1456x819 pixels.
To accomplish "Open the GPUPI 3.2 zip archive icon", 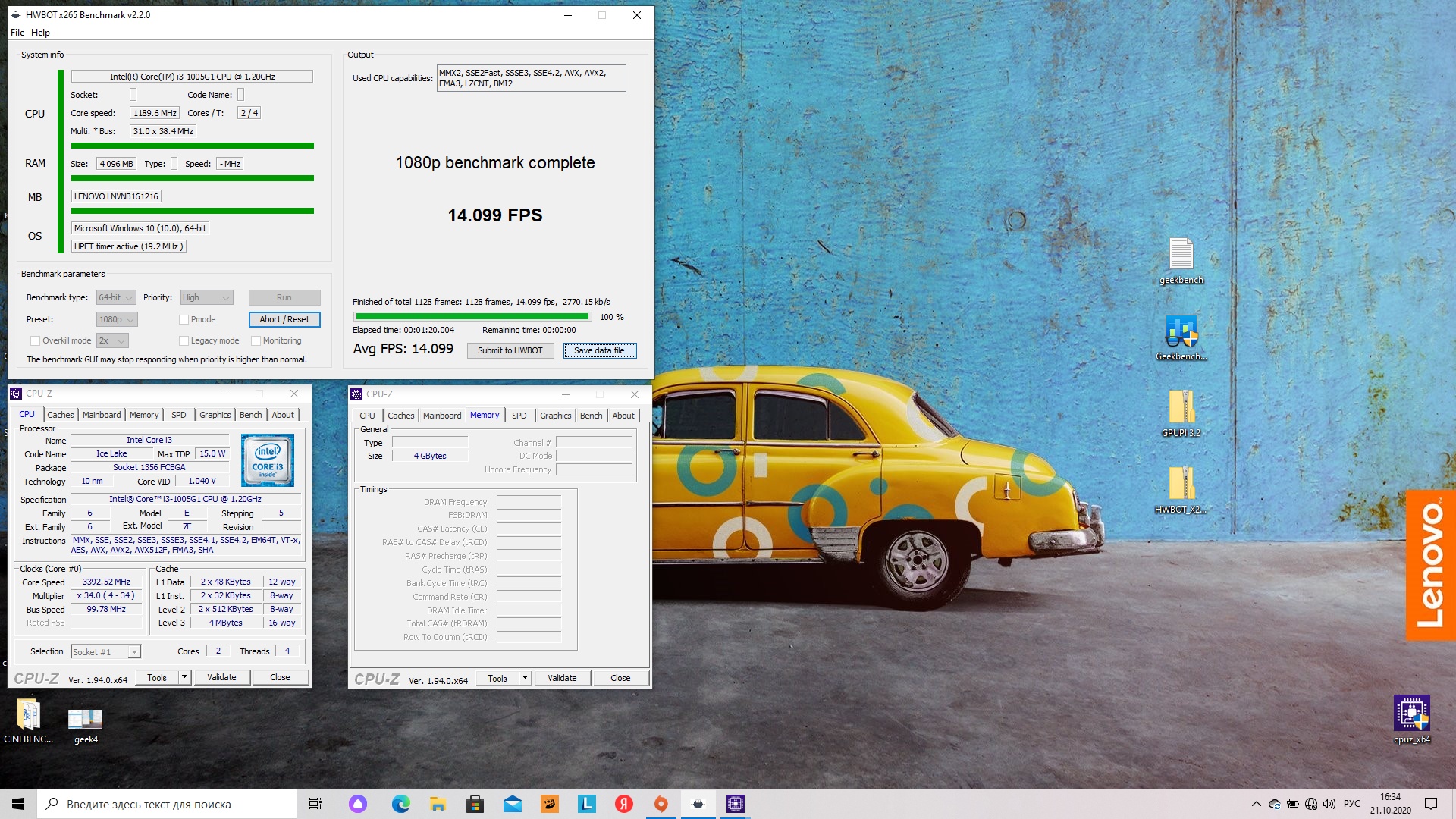I will pos(1181,413).
